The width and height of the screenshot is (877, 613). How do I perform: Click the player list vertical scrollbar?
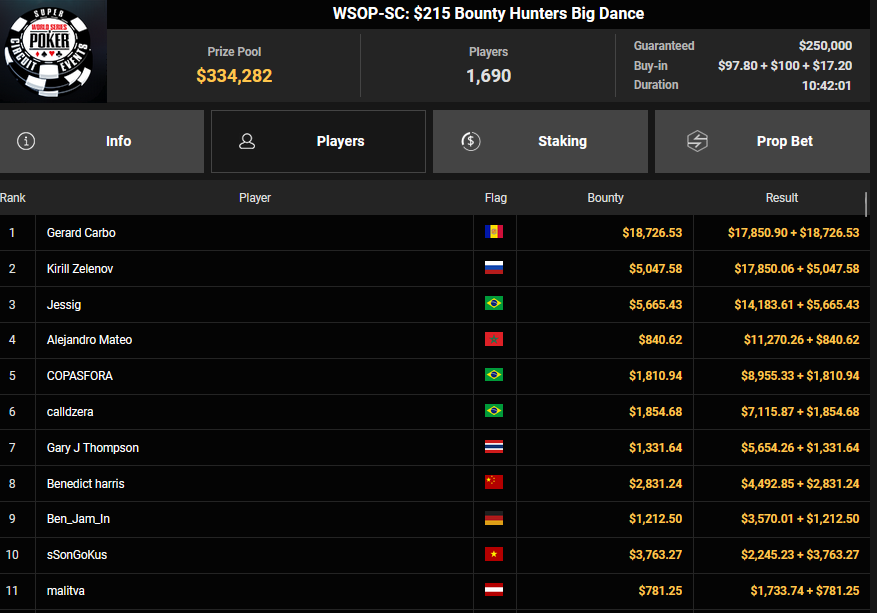tap(866, 204)
